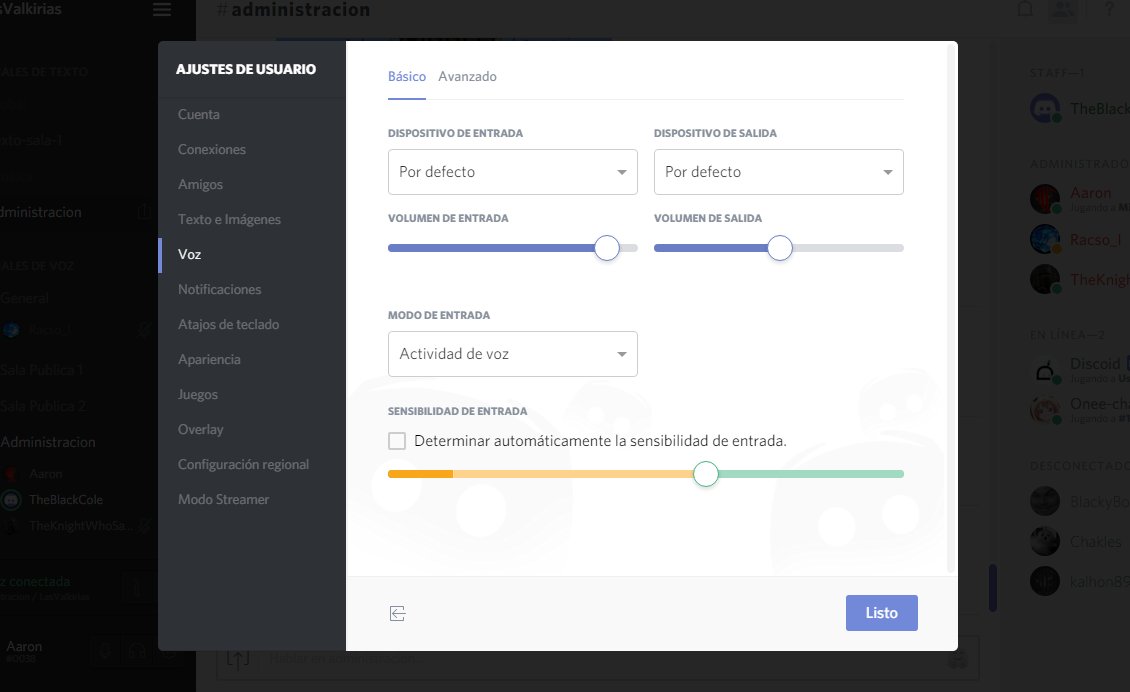Click the notification bell icon in header
The height and width of the screenshot is (692, 1130).
click(1025, 9)
